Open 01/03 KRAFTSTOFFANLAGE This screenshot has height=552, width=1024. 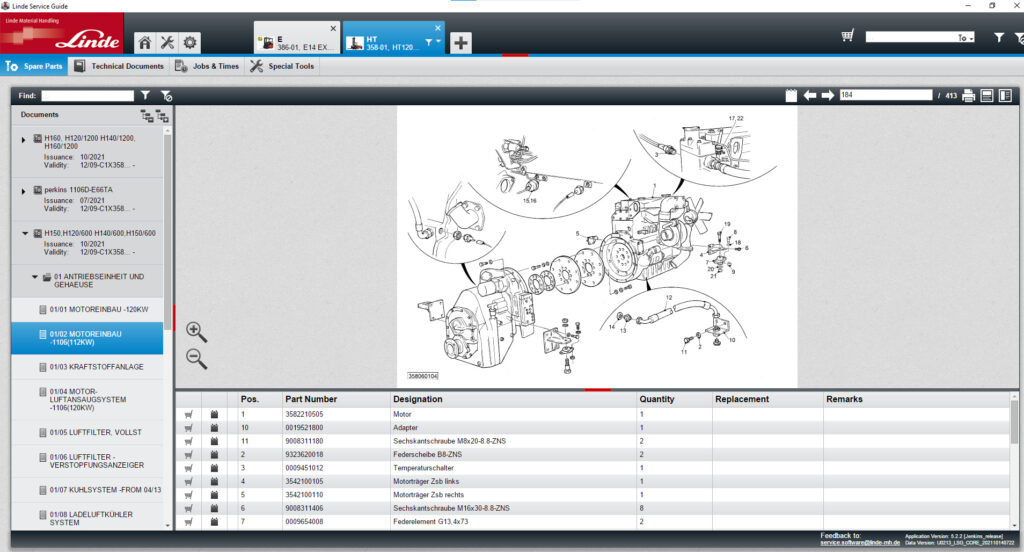87,367
